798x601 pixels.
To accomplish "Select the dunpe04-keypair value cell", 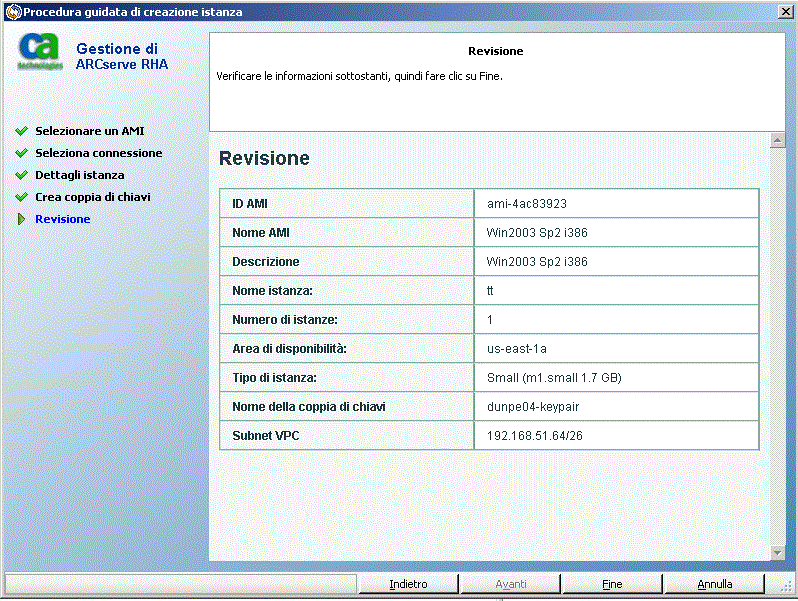I will coord(616,407).
